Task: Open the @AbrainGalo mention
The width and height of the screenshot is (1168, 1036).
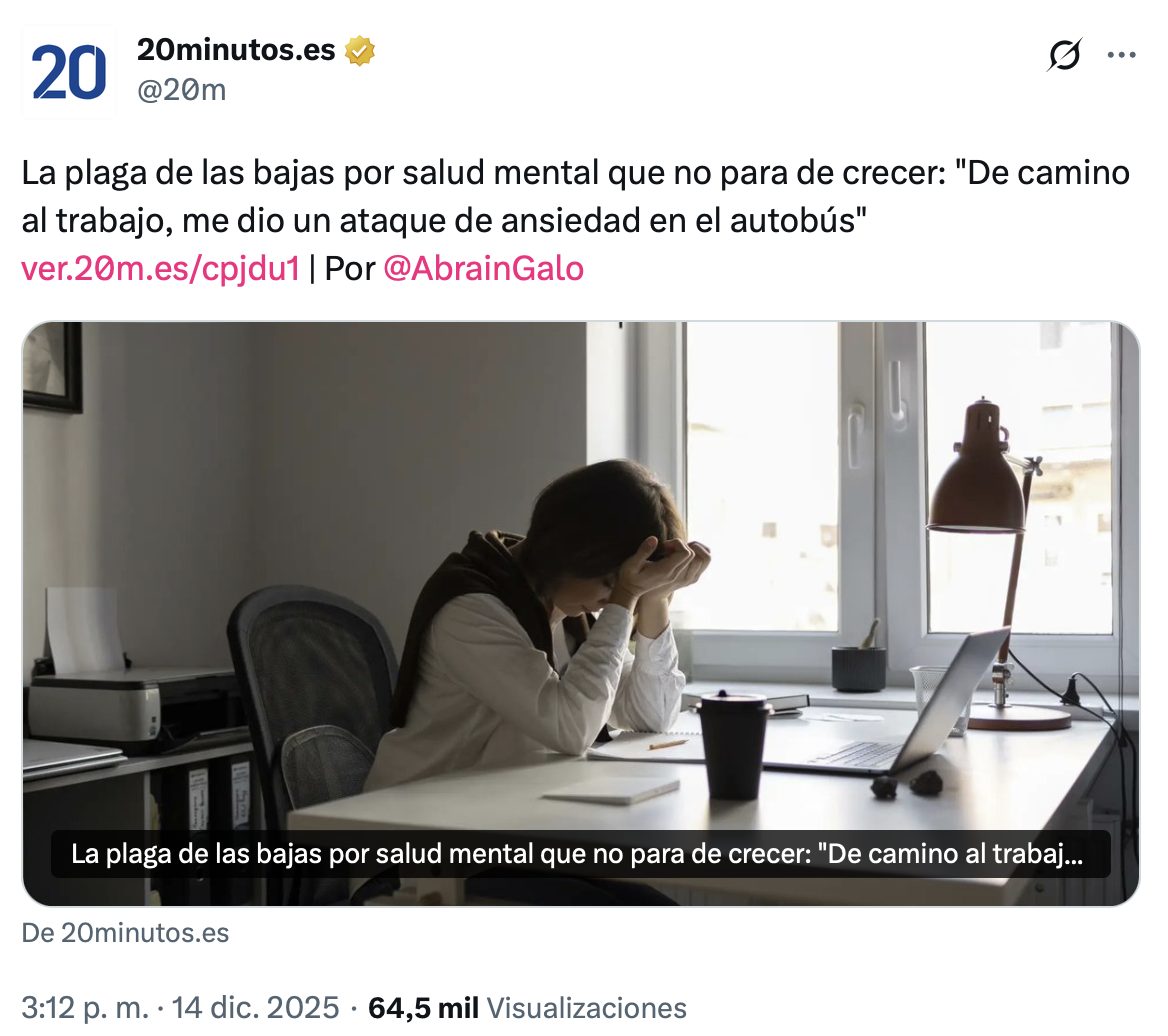Action: [483, 268]
